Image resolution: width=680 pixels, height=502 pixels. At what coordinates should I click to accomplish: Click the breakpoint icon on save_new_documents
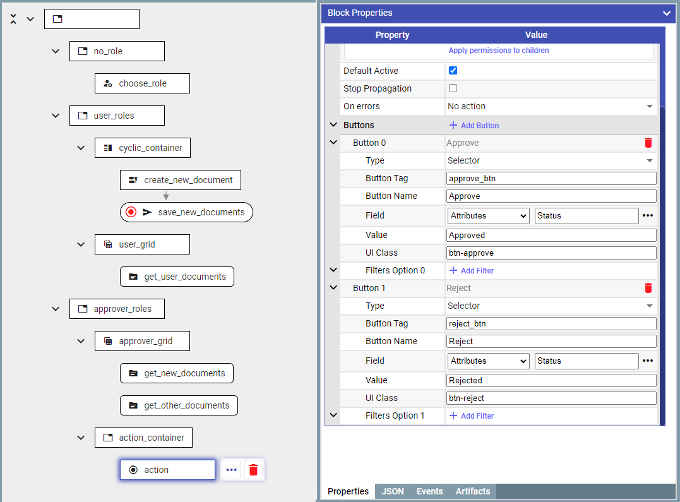coord(130,212)
